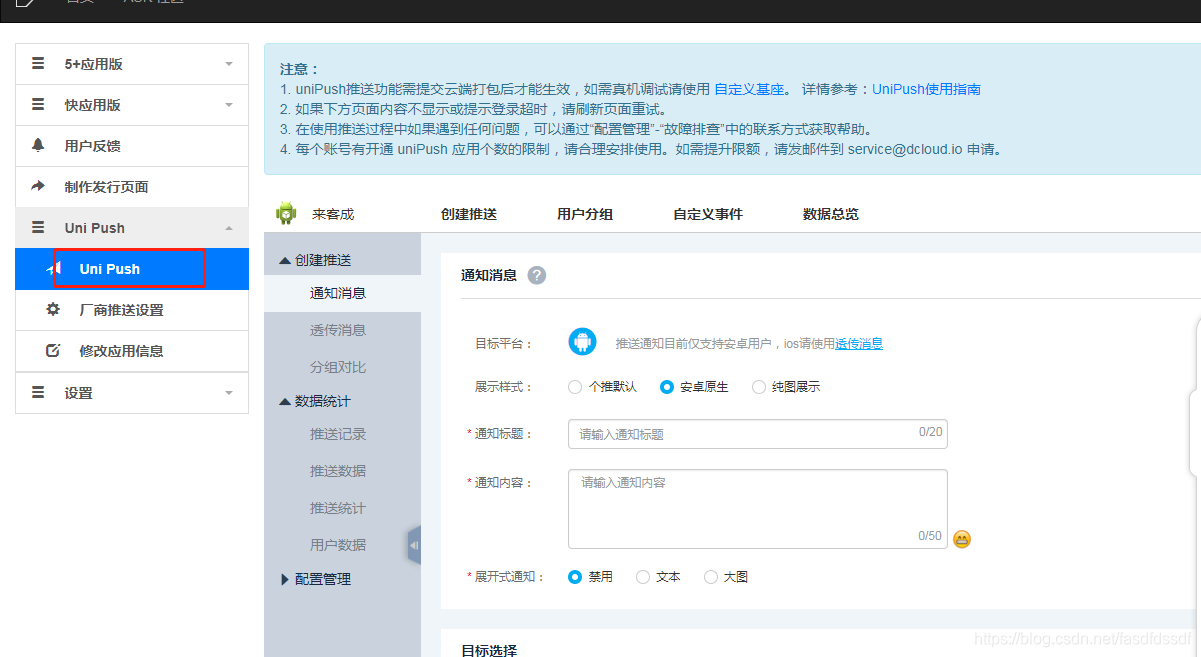Expand the 5+应用版 sidebar menu

[131, 63]
